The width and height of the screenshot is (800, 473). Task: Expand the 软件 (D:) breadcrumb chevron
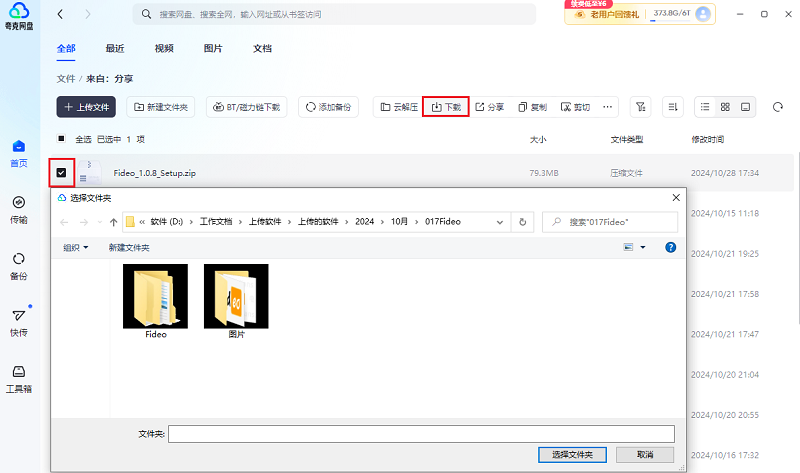pos(191,222)
